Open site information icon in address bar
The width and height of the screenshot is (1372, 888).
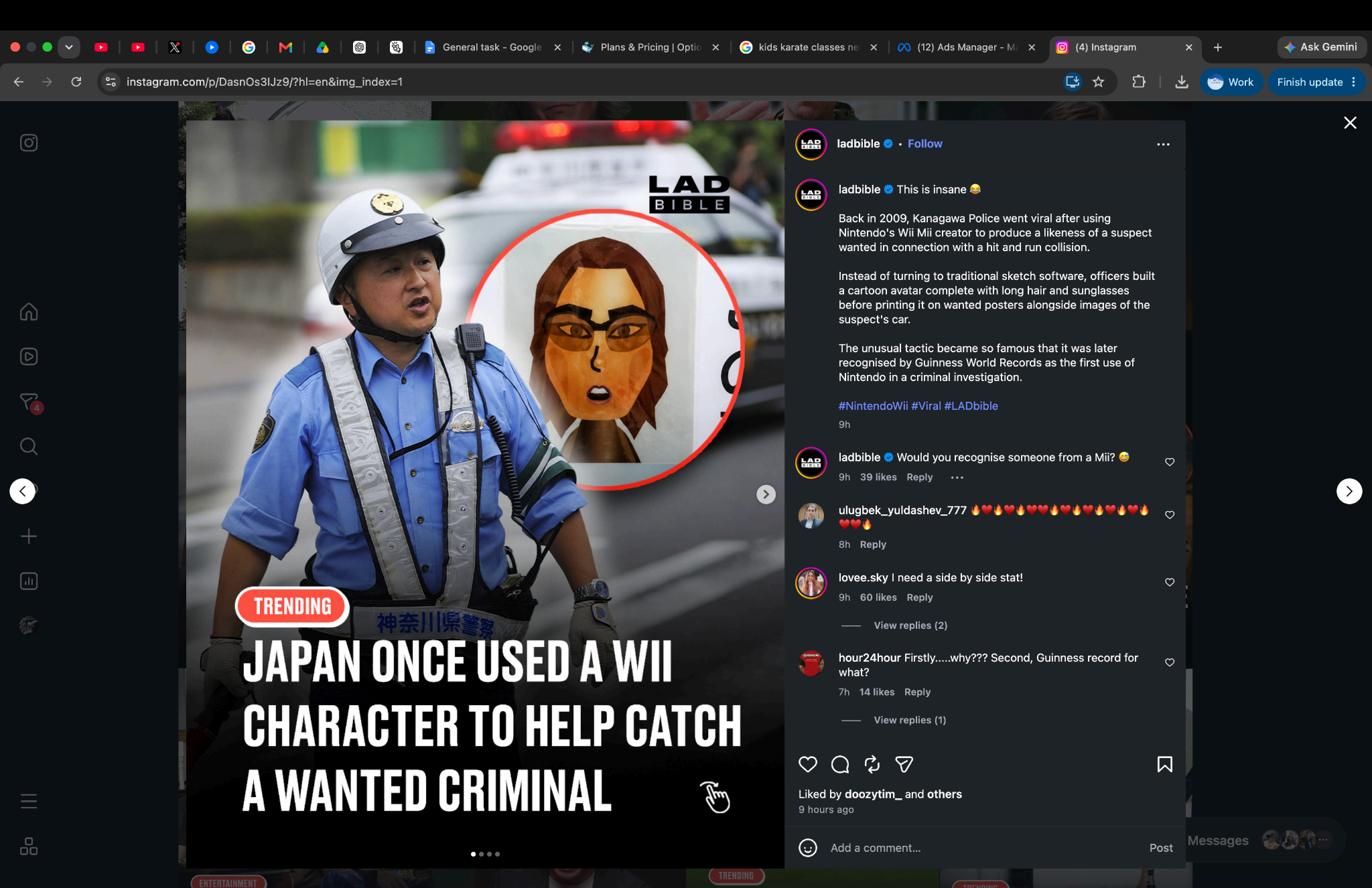click(x=111, y=82)
